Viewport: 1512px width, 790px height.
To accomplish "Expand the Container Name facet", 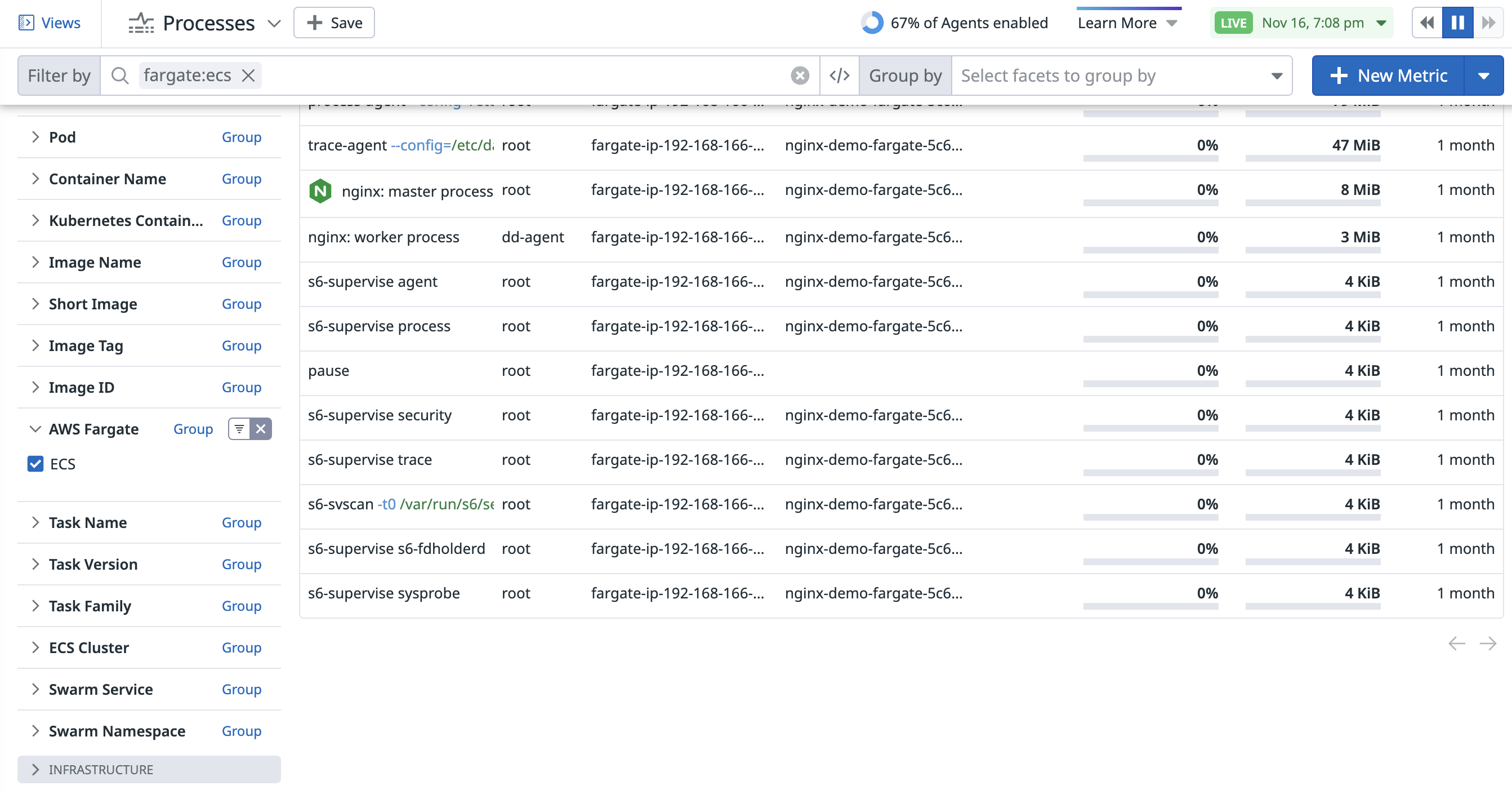I will (35, 179).
